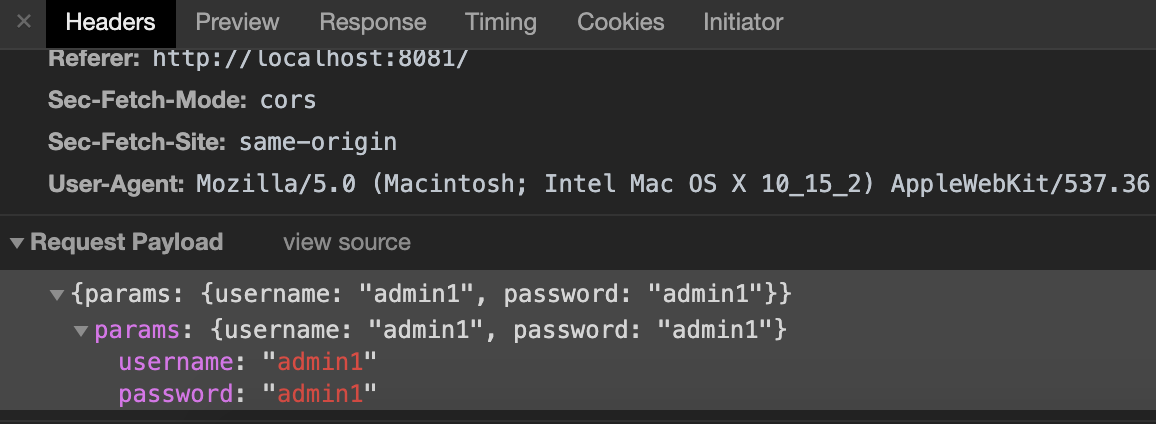This screenshot has width=1156, height=424.
Task: Click the Request Payload section title
Action: point(126,243)
